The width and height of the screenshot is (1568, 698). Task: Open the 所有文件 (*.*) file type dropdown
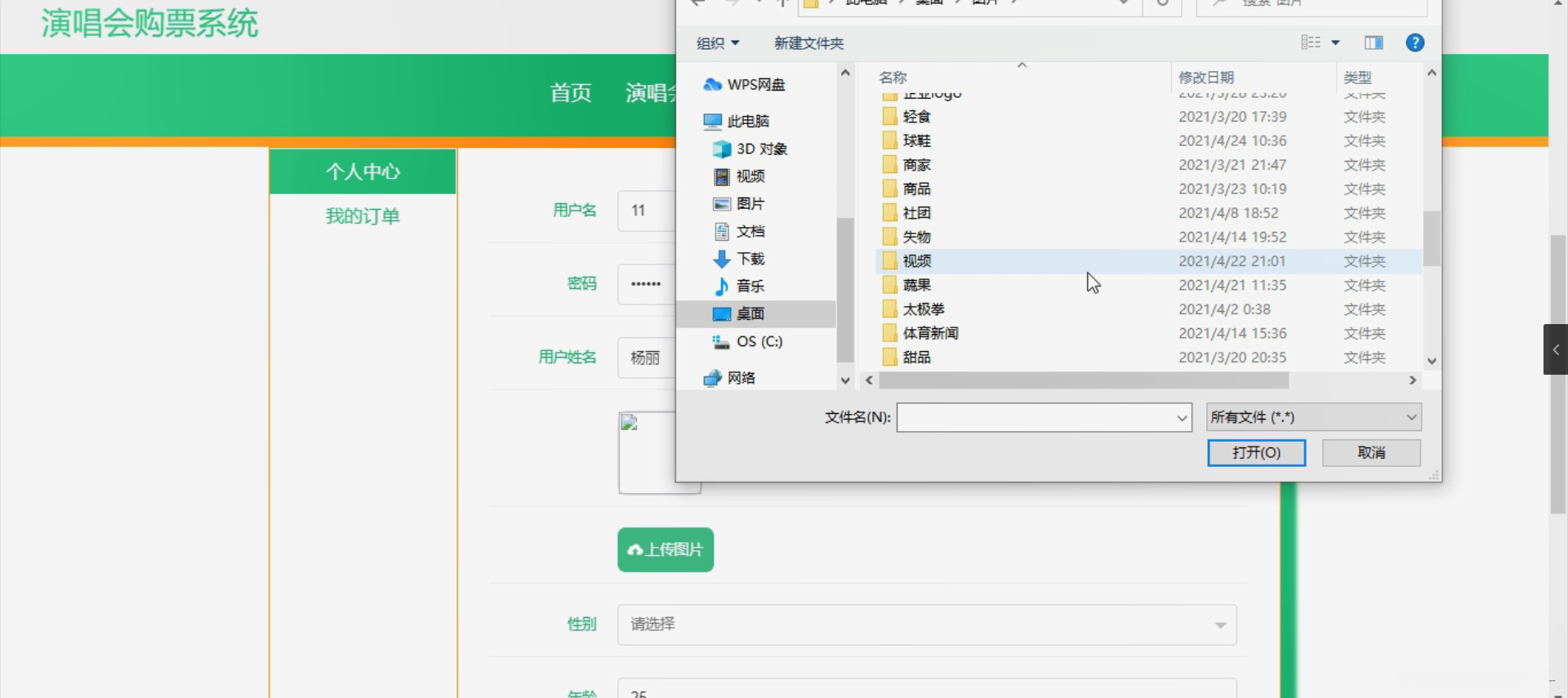pyautogui.click(x=1313, y=417)
